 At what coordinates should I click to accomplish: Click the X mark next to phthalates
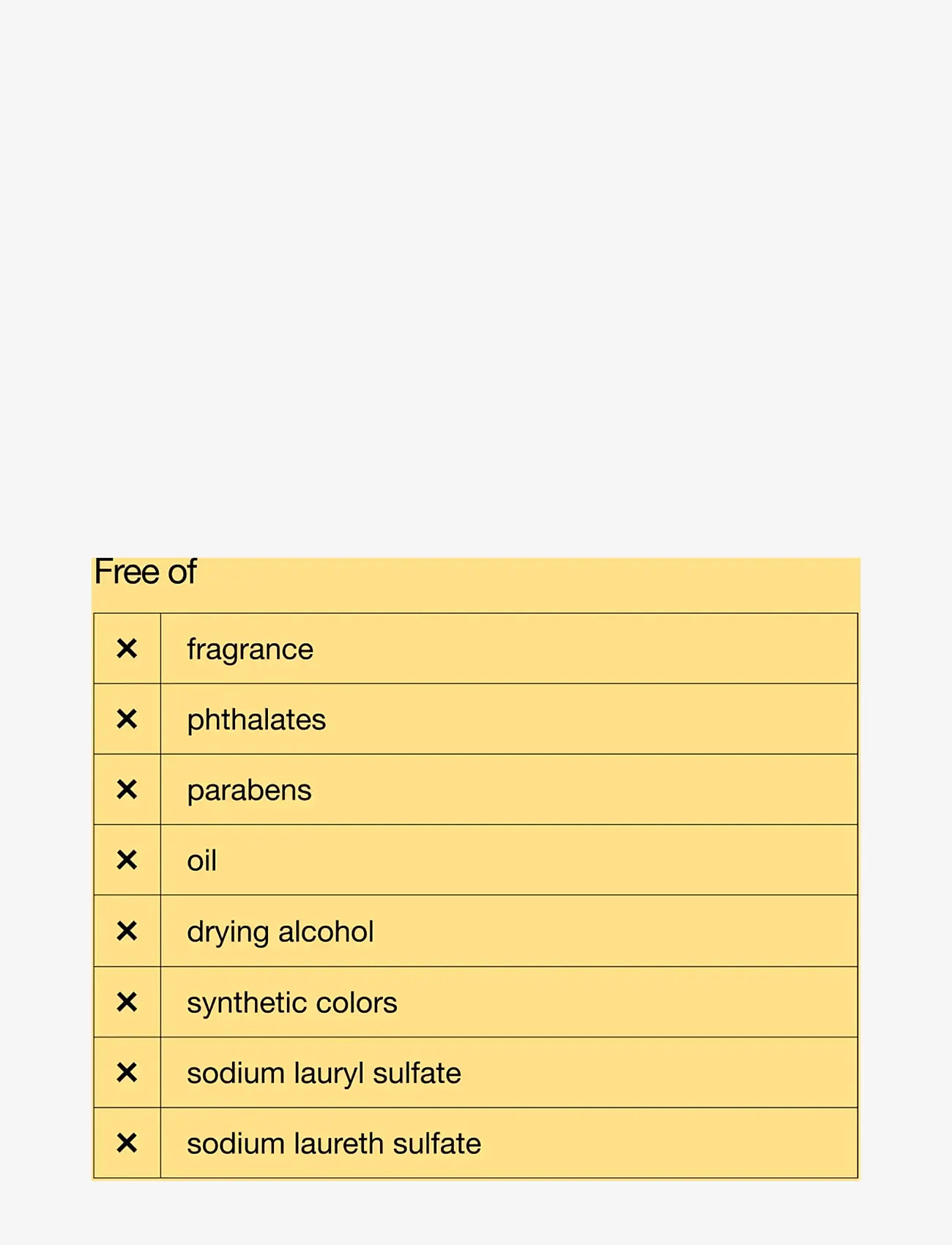[127, 719]
